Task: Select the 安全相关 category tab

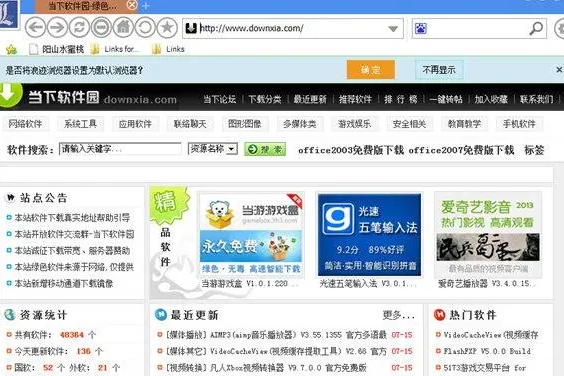Action: point(409,124)
